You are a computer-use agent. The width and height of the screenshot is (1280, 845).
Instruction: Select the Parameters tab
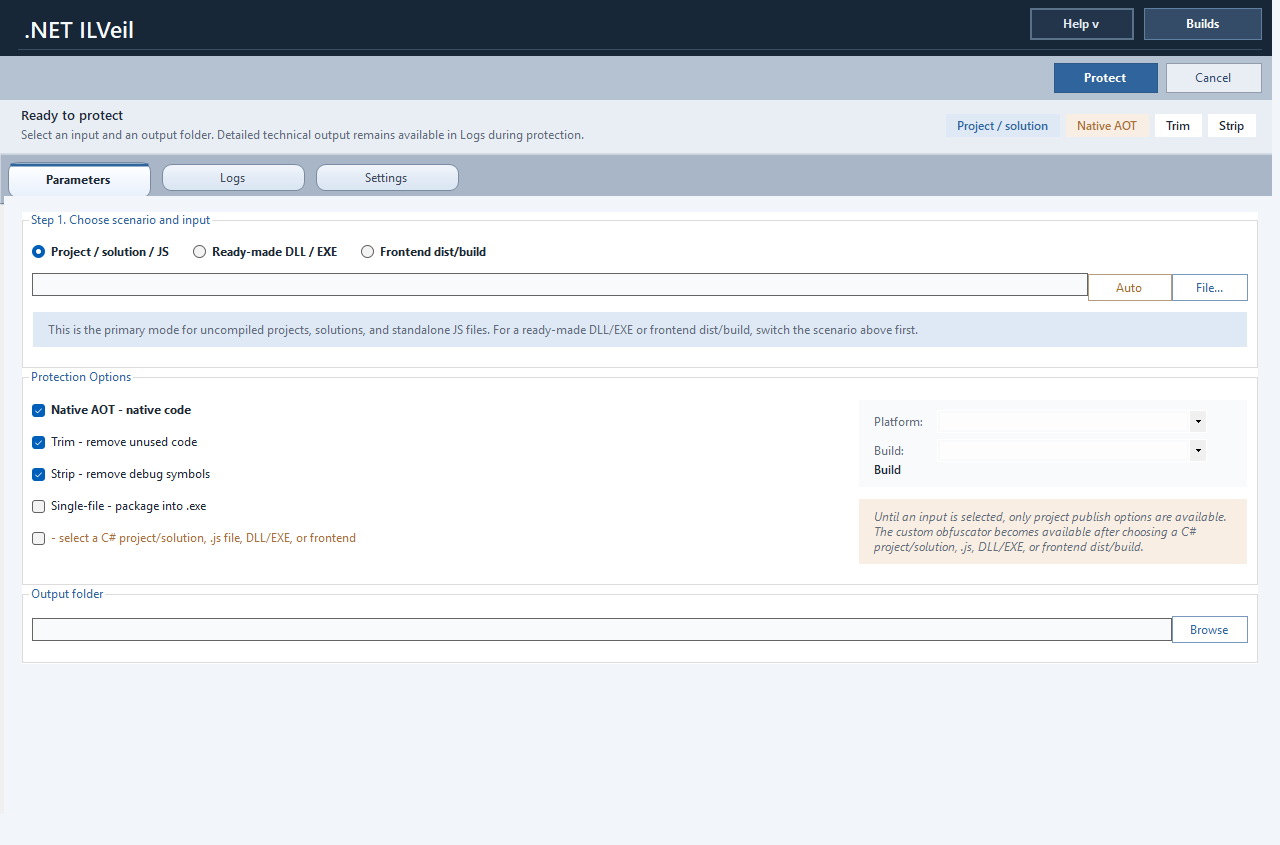[78, 180]
